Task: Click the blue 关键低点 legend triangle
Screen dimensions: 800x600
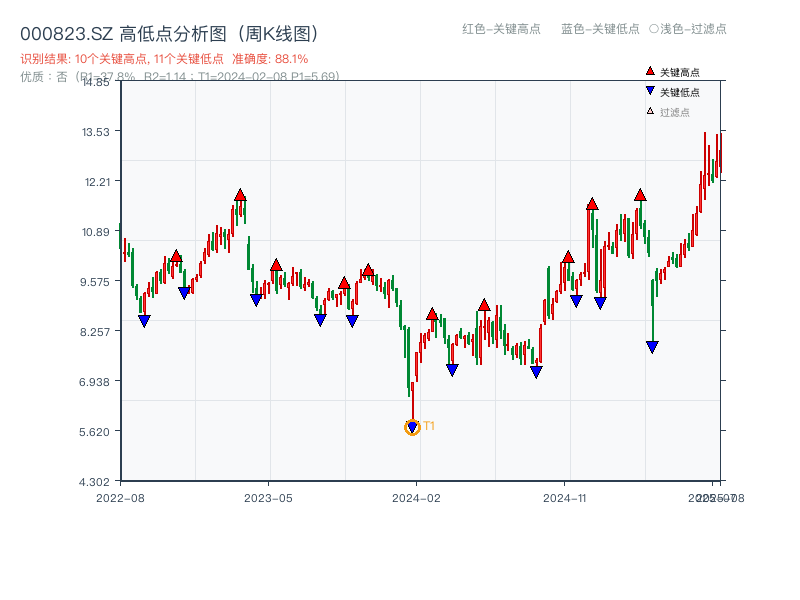Action: point(650,92)
